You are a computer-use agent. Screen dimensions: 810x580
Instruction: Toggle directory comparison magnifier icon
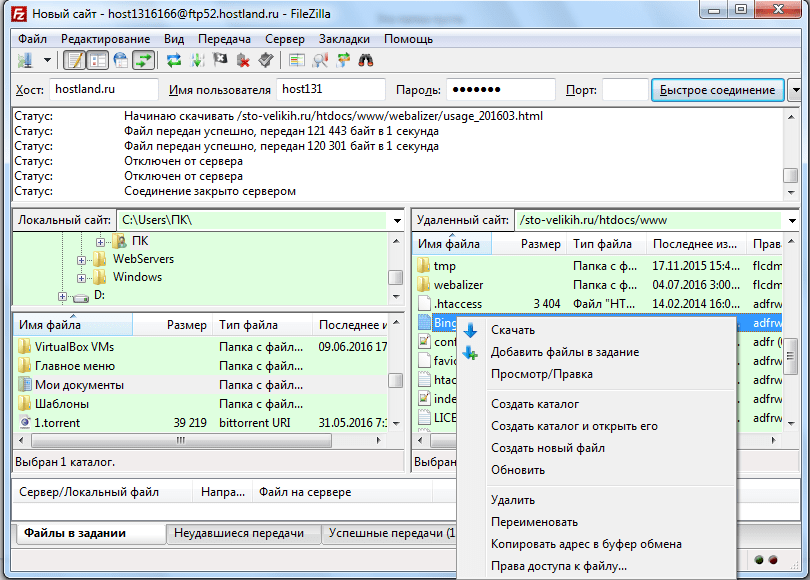[x=320, y=60]
